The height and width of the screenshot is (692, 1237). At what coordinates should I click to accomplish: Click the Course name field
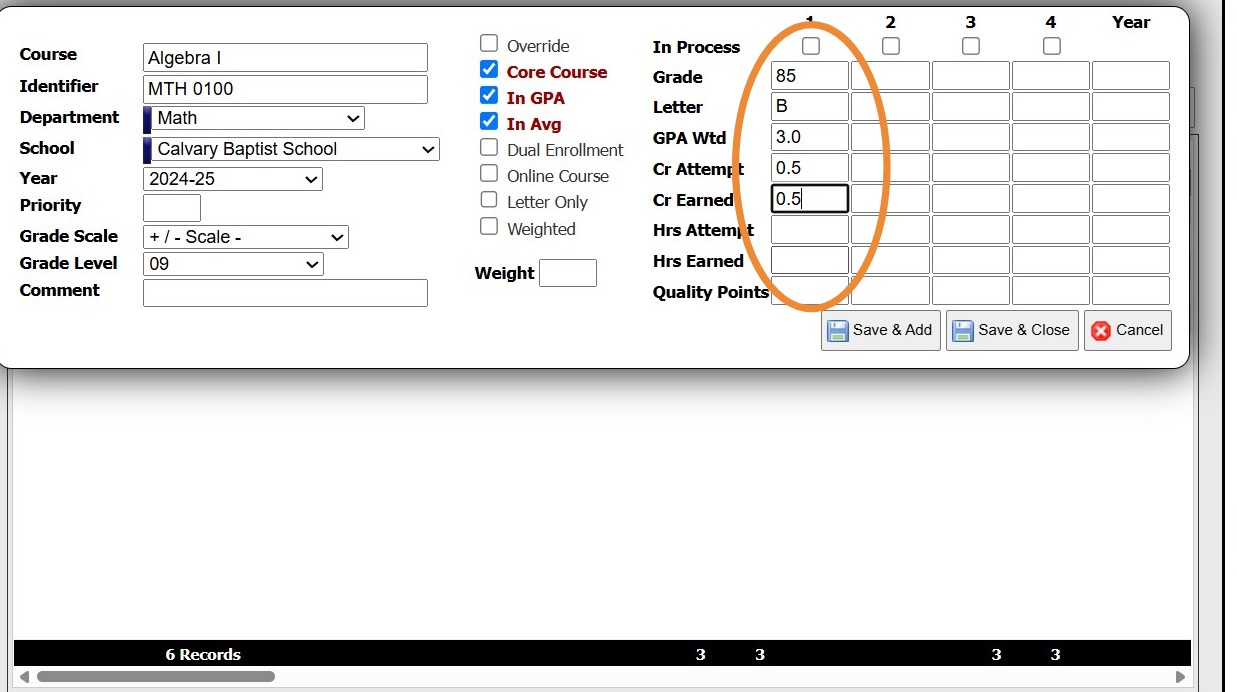[285, 57]
